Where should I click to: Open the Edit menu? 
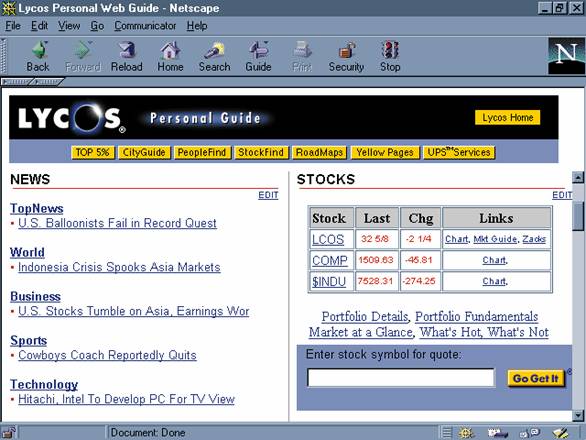39,26
